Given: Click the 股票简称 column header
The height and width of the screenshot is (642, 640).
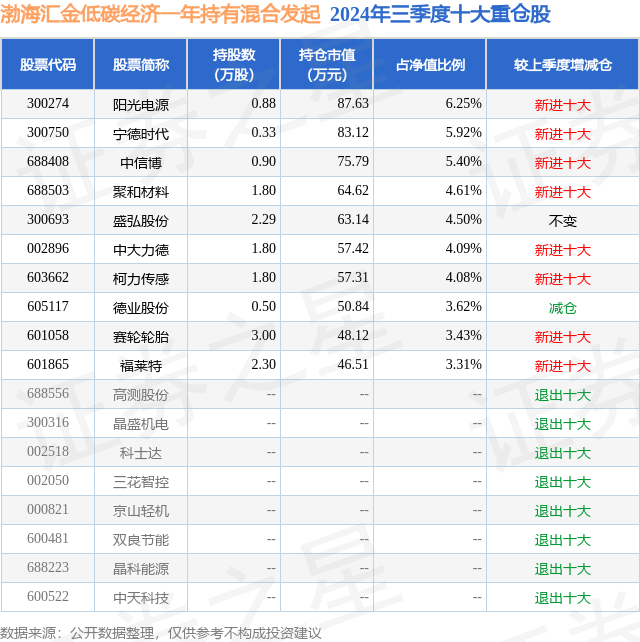Looking at the screenshot, I should click(141, 64).
